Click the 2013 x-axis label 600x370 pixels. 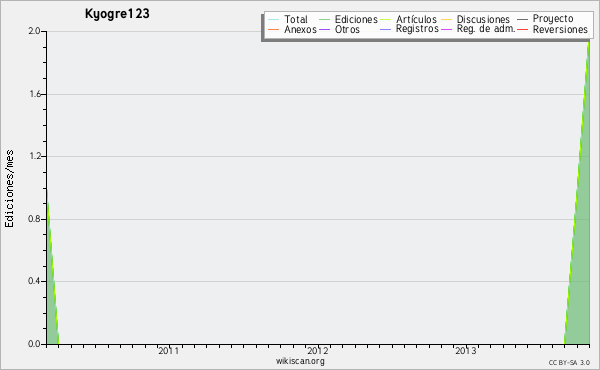pos(466,351)
